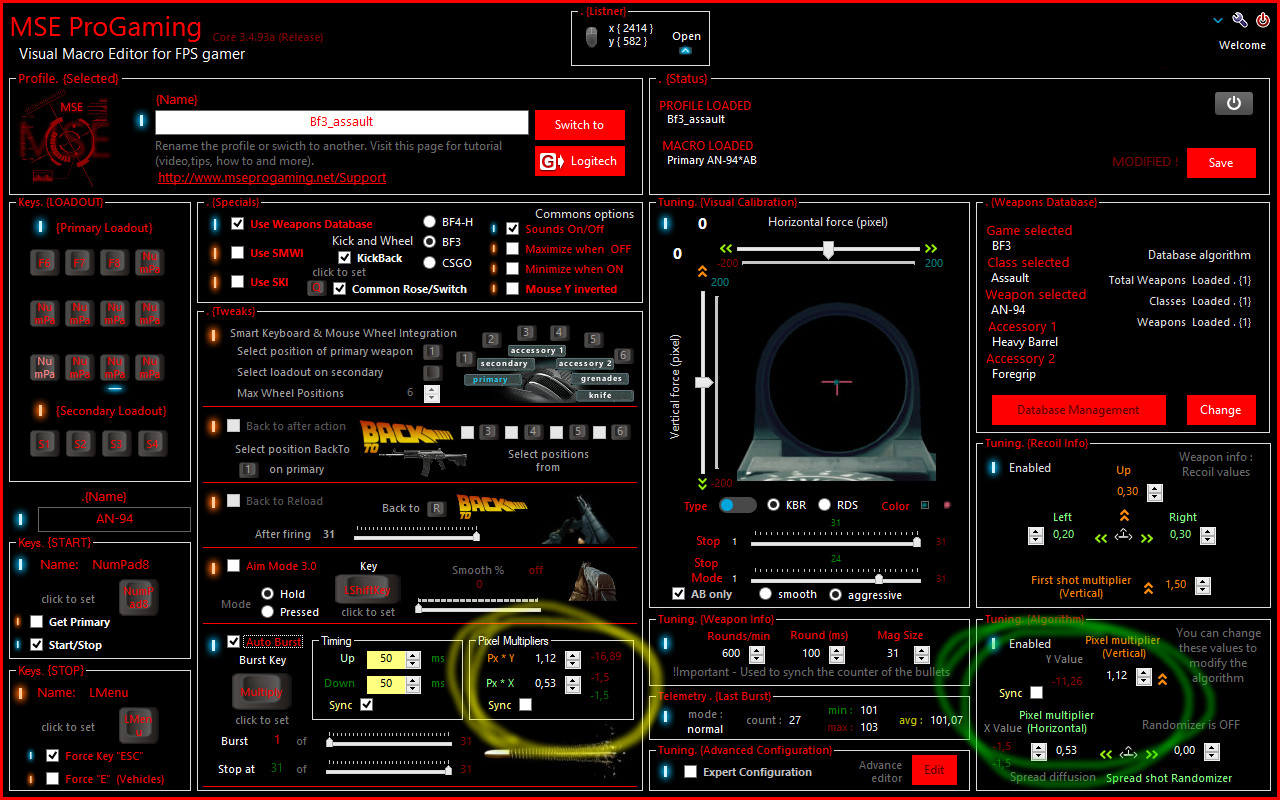
Task: Adjust the Up recoil value stepper
Action: [x=1155, y=492]
